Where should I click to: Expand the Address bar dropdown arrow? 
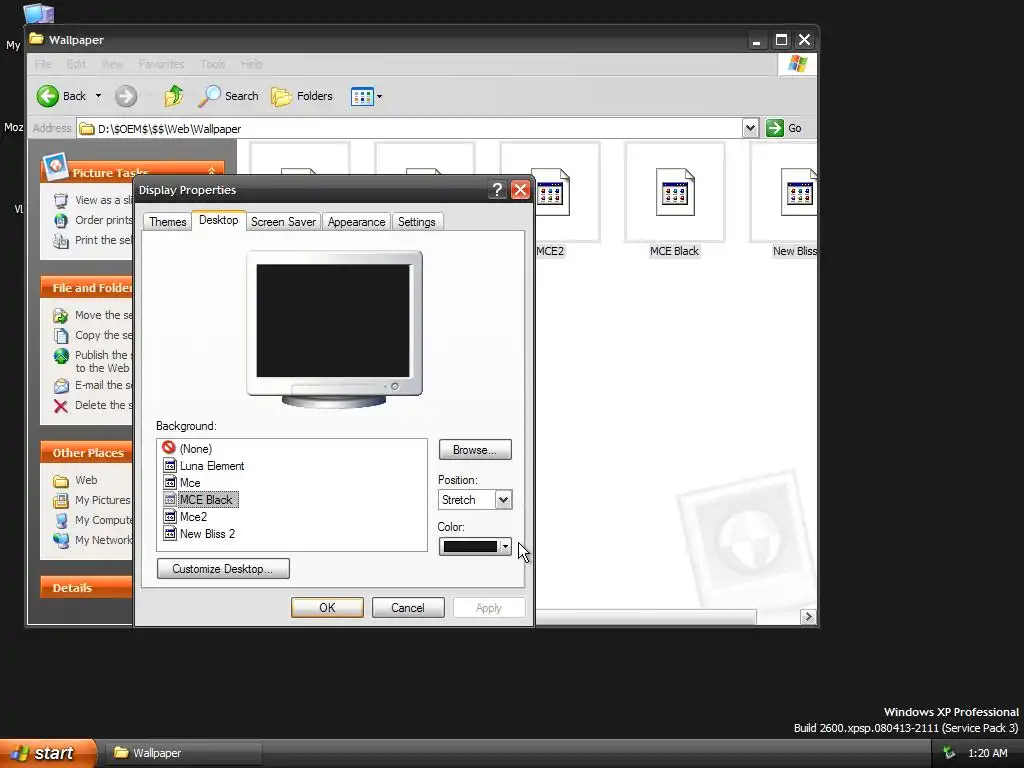coord(750,128)
